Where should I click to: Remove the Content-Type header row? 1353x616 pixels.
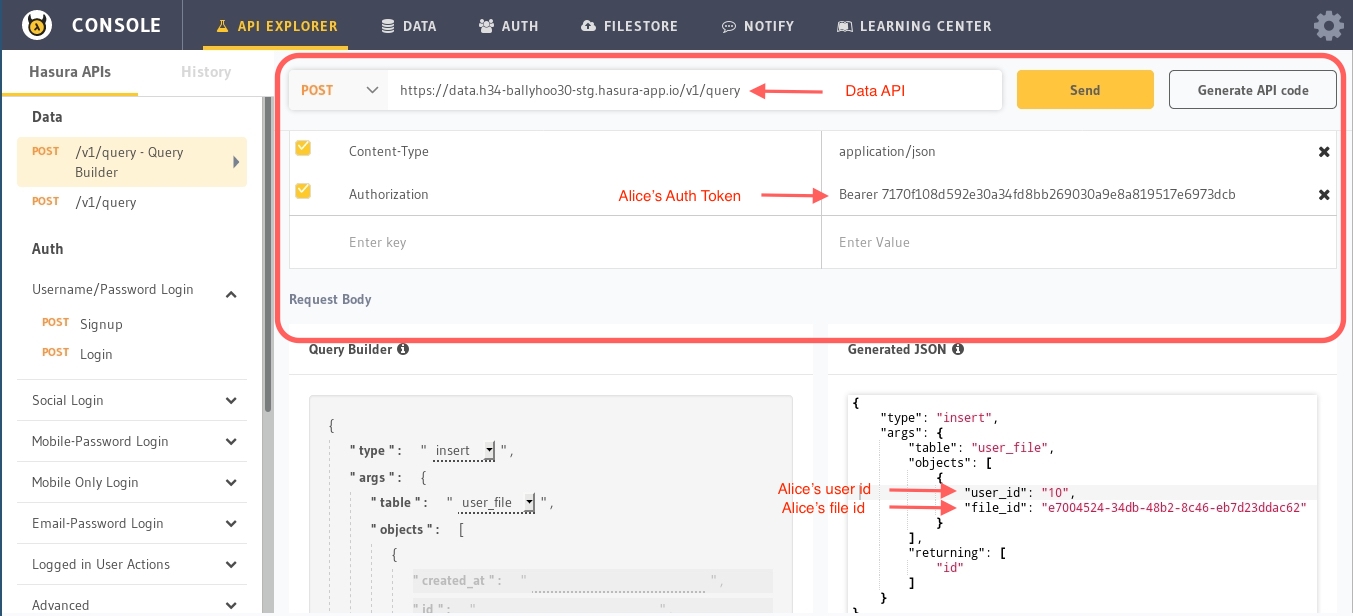point(1324,152)
